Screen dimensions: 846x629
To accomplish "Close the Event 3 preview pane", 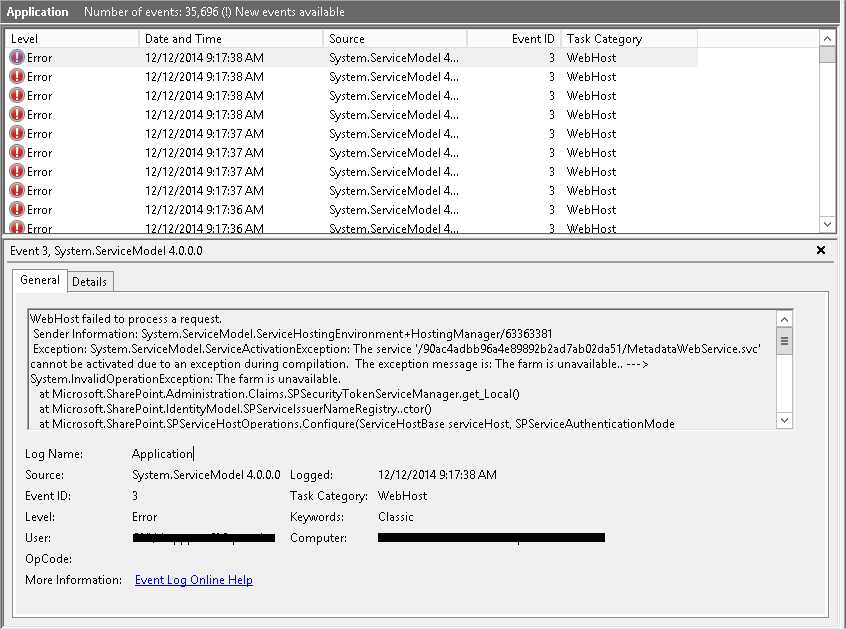I will [x=821, y=250].
